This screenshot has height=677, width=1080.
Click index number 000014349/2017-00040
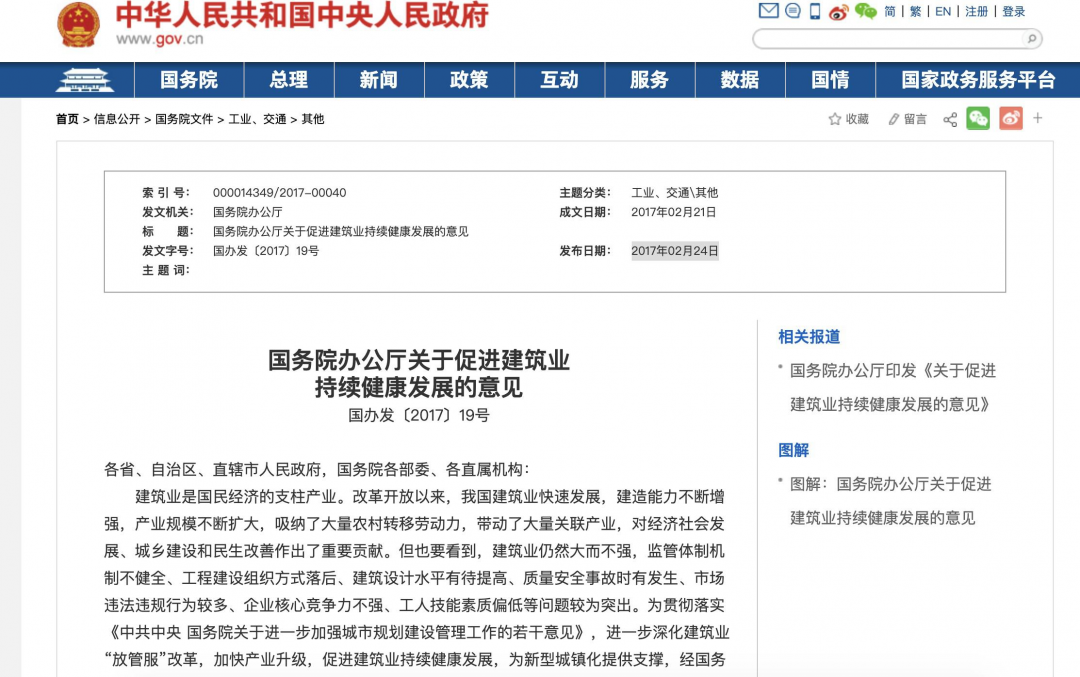(279, 193)
